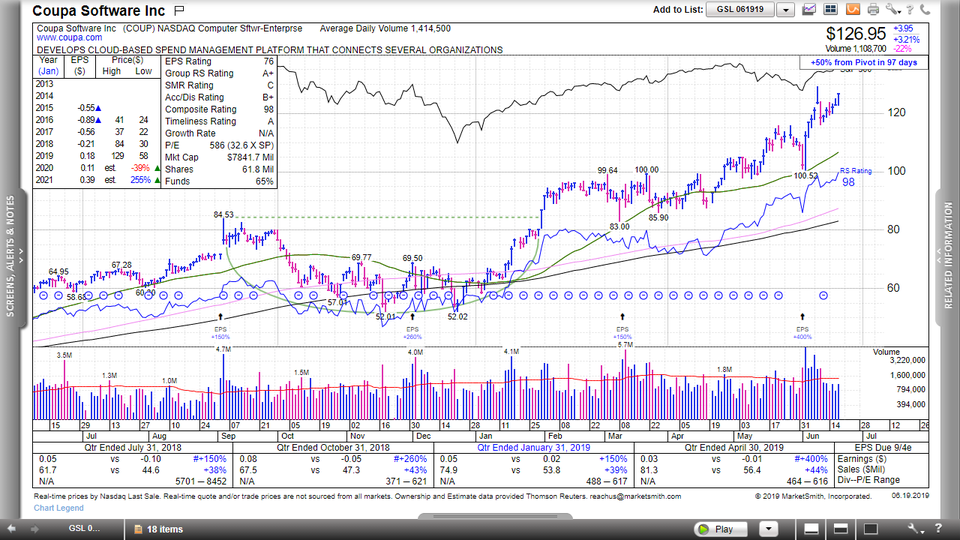Click the EPS Rating 76 row

(x=219, y=61)
